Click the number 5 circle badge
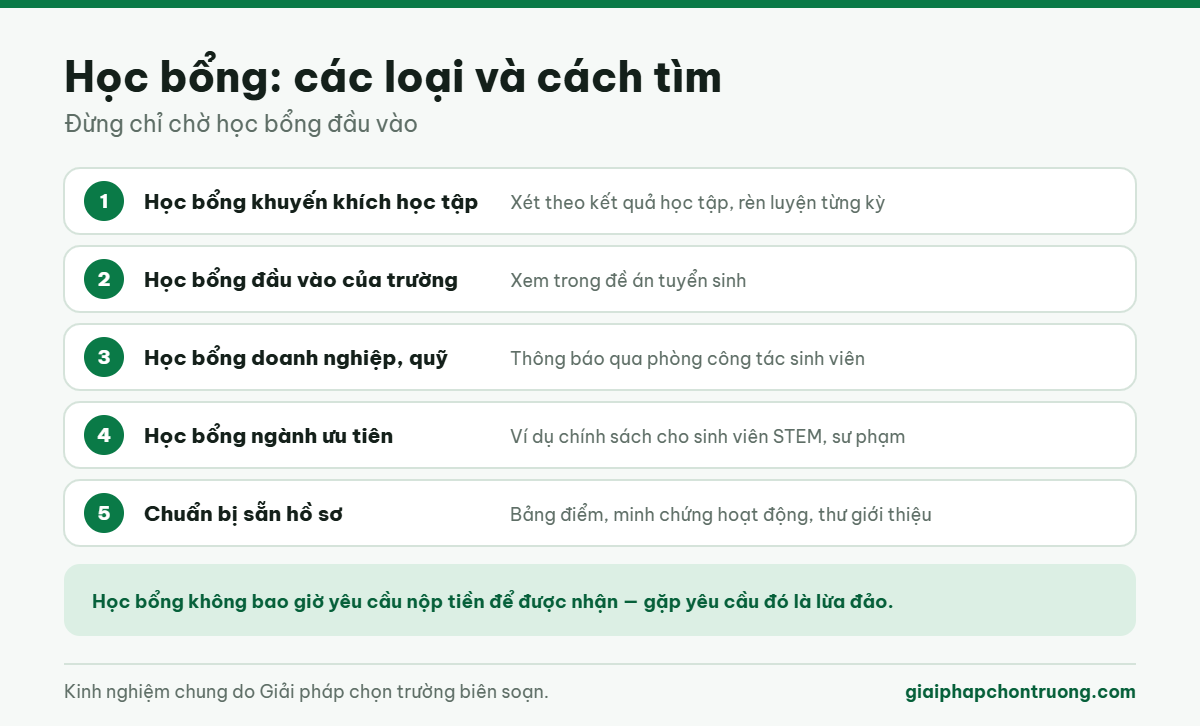The image size is (1200, 726). 104,513
